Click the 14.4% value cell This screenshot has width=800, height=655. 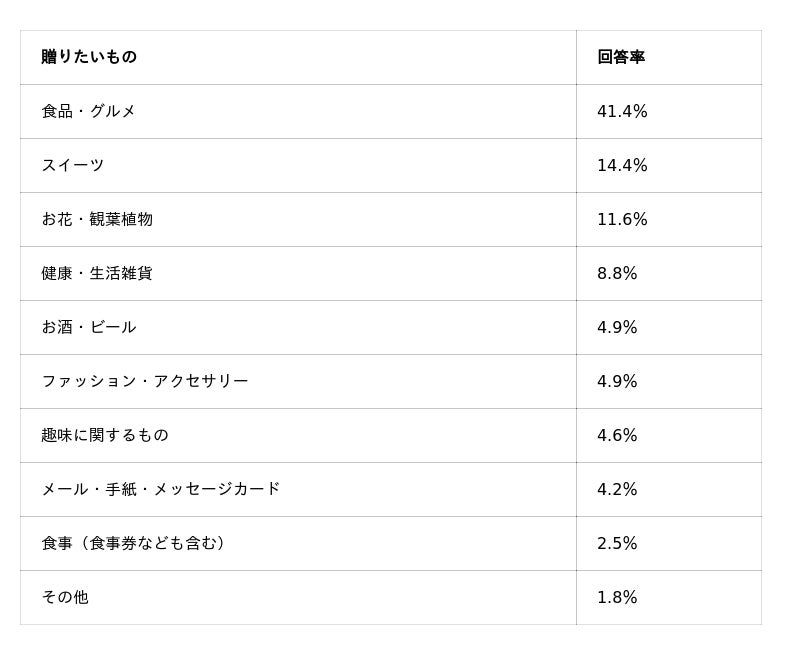point(622,165)
